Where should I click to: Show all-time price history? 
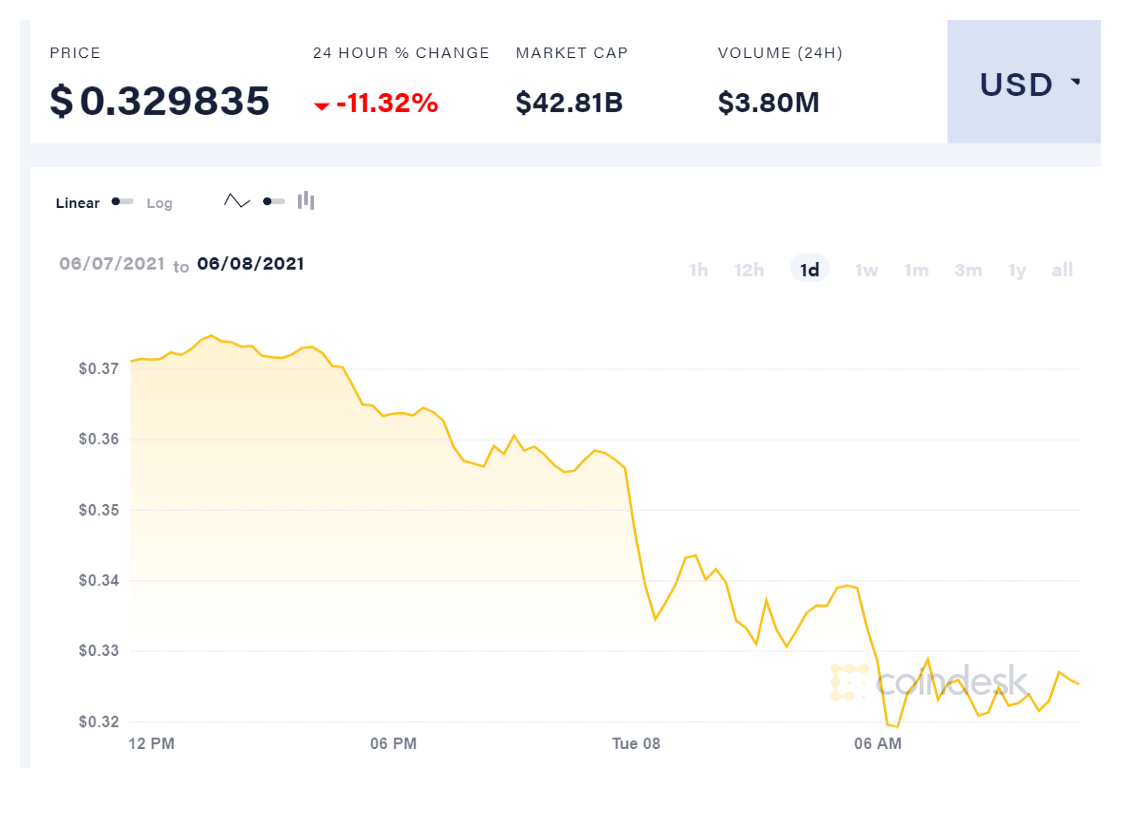tap(1062, 270)
